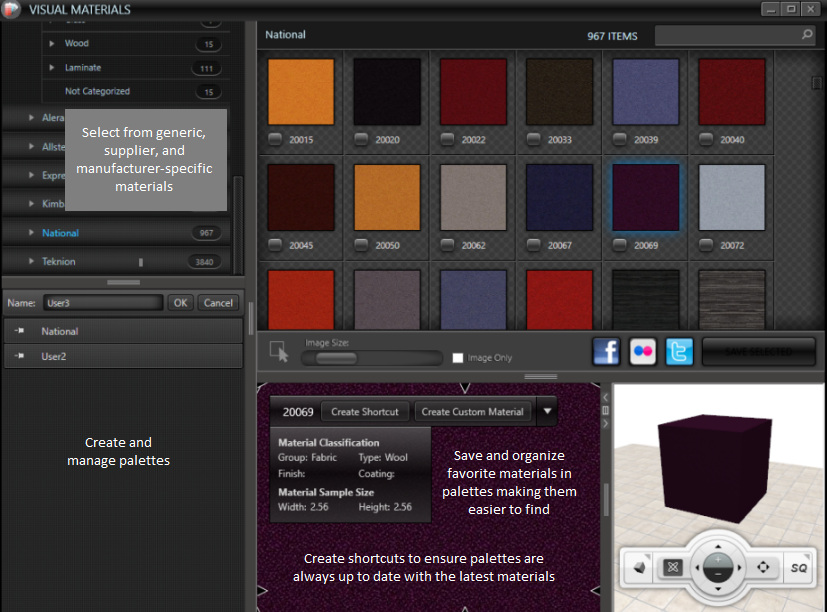Tilt the 3D view with the up arrow
827x612 pixels.
point(718,547)
